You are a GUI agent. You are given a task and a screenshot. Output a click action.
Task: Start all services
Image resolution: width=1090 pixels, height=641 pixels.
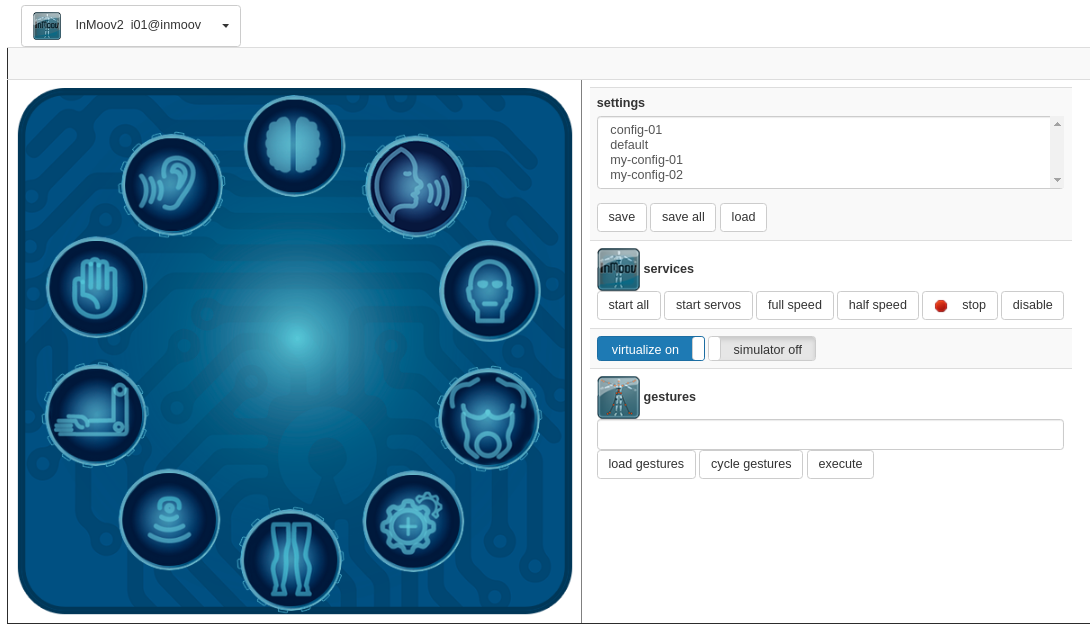pyautogui.click(x=628, y=305)
